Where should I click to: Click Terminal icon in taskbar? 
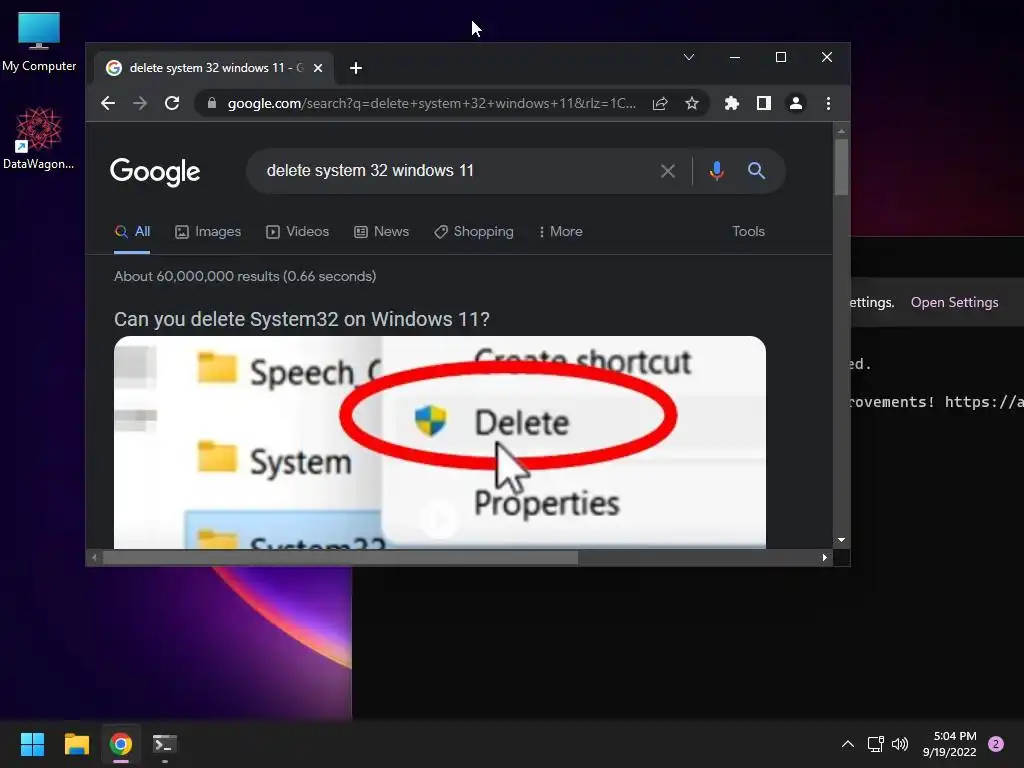[164, 744]
